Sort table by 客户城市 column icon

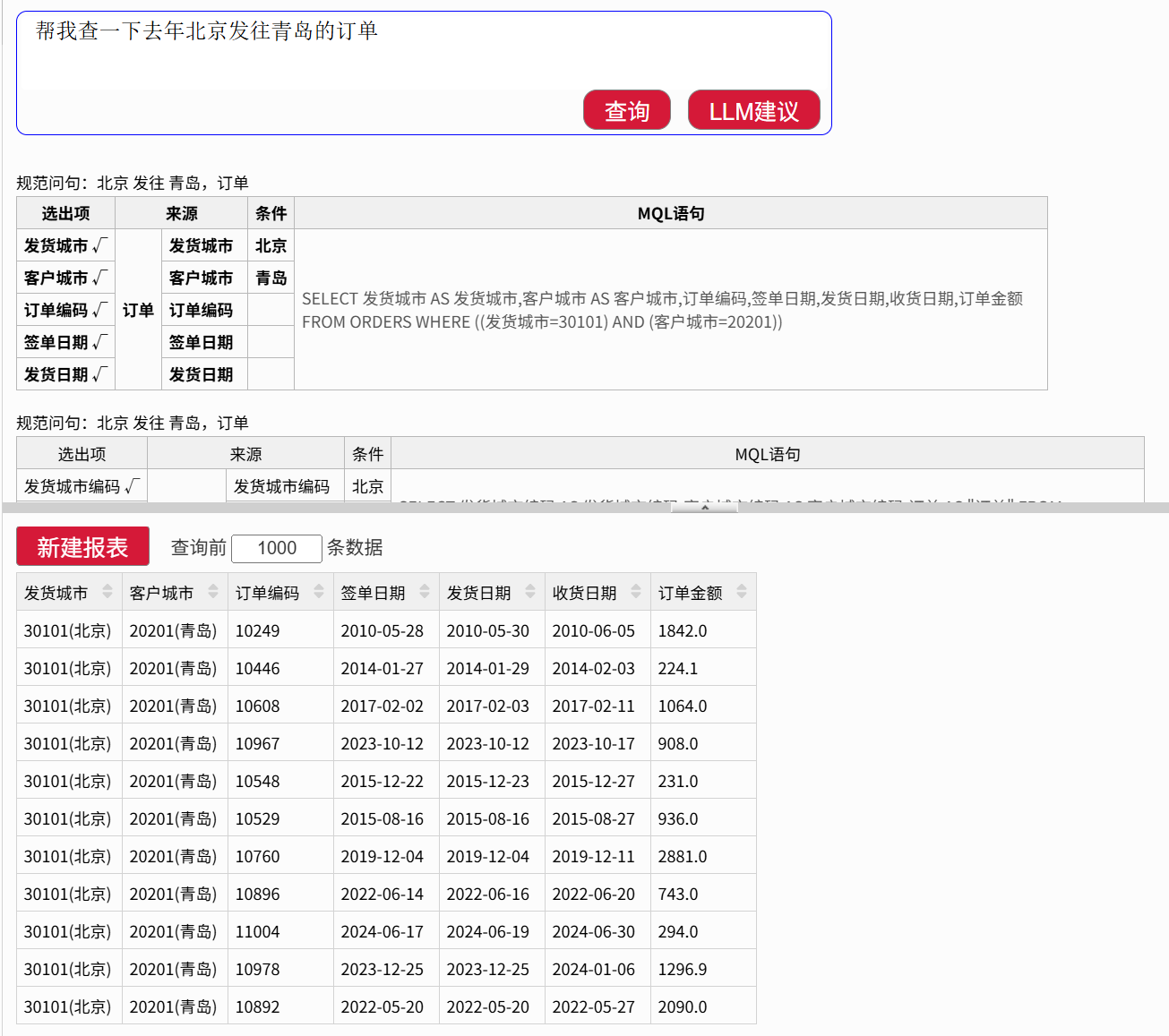[x=213, y=592]
